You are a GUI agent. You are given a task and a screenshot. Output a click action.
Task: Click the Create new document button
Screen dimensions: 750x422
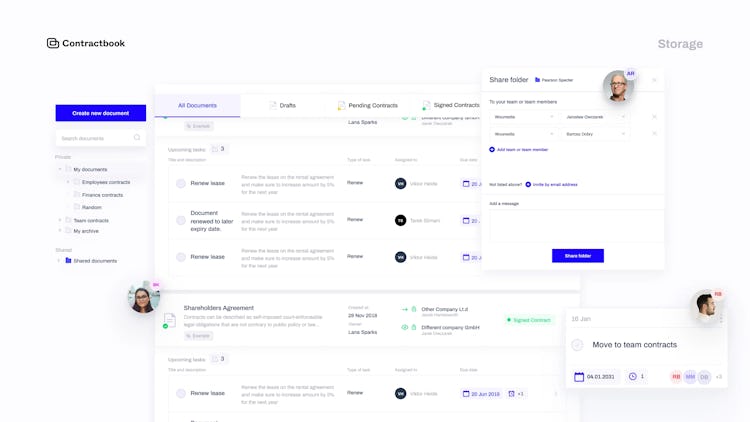pos(100,113)
